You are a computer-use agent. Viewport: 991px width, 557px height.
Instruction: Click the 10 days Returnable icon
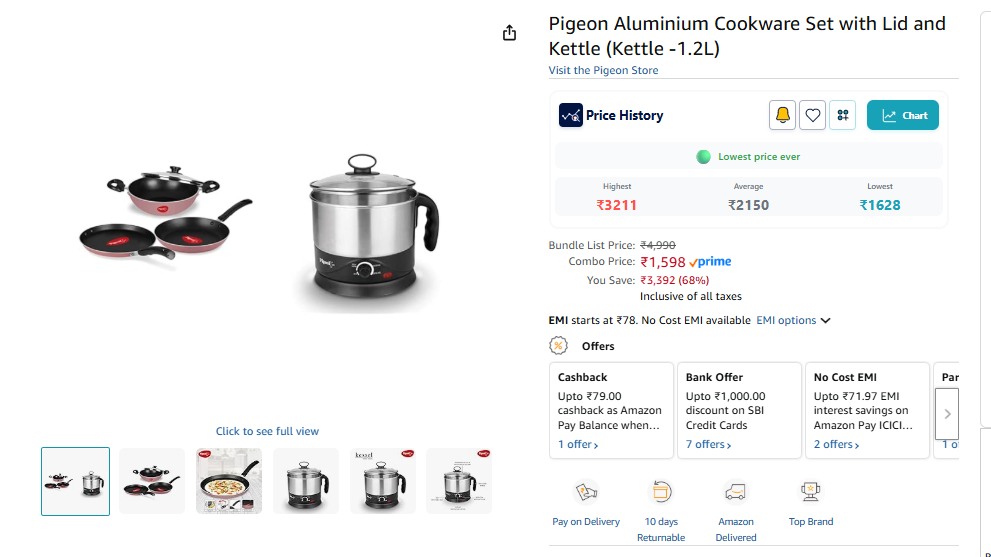[661, 492]
